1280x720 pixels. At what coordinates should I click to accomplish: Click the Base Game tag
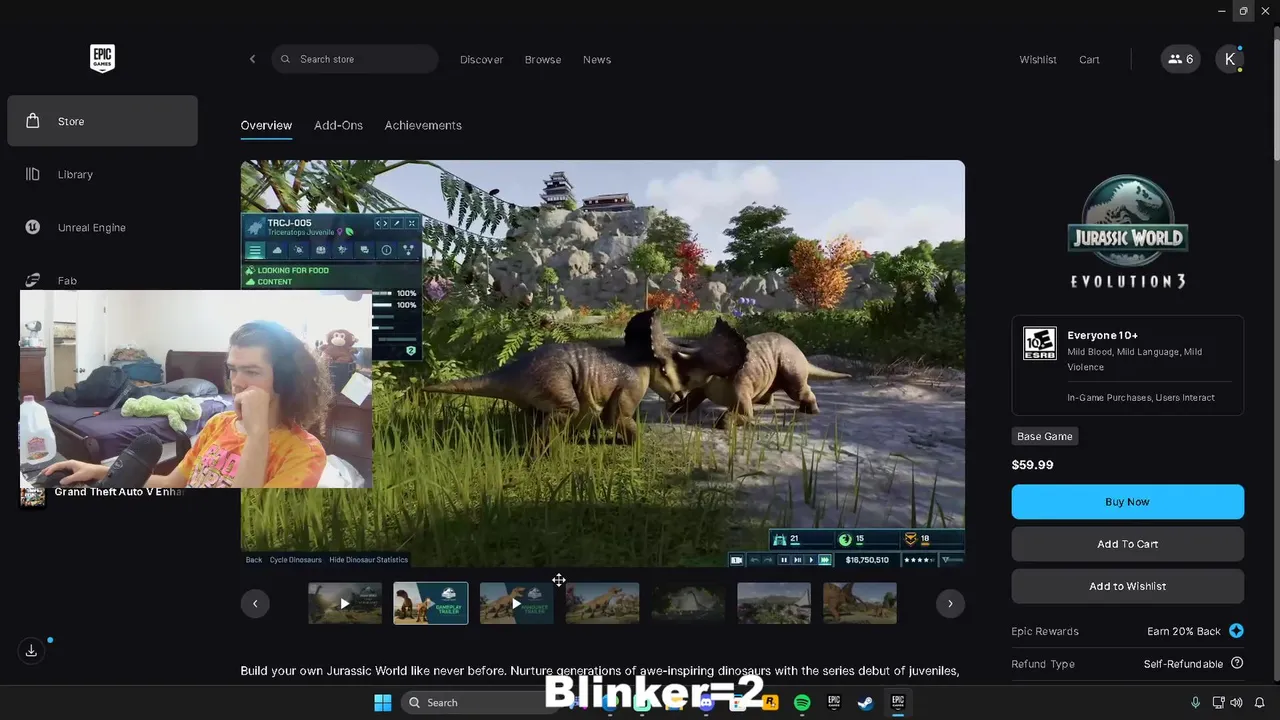tap(1044, 436)
